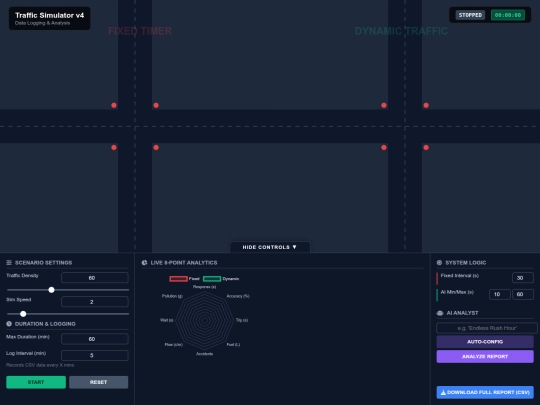
Task: Click the FIXED TIMER intersection label
Action: (x=140, y=31)
